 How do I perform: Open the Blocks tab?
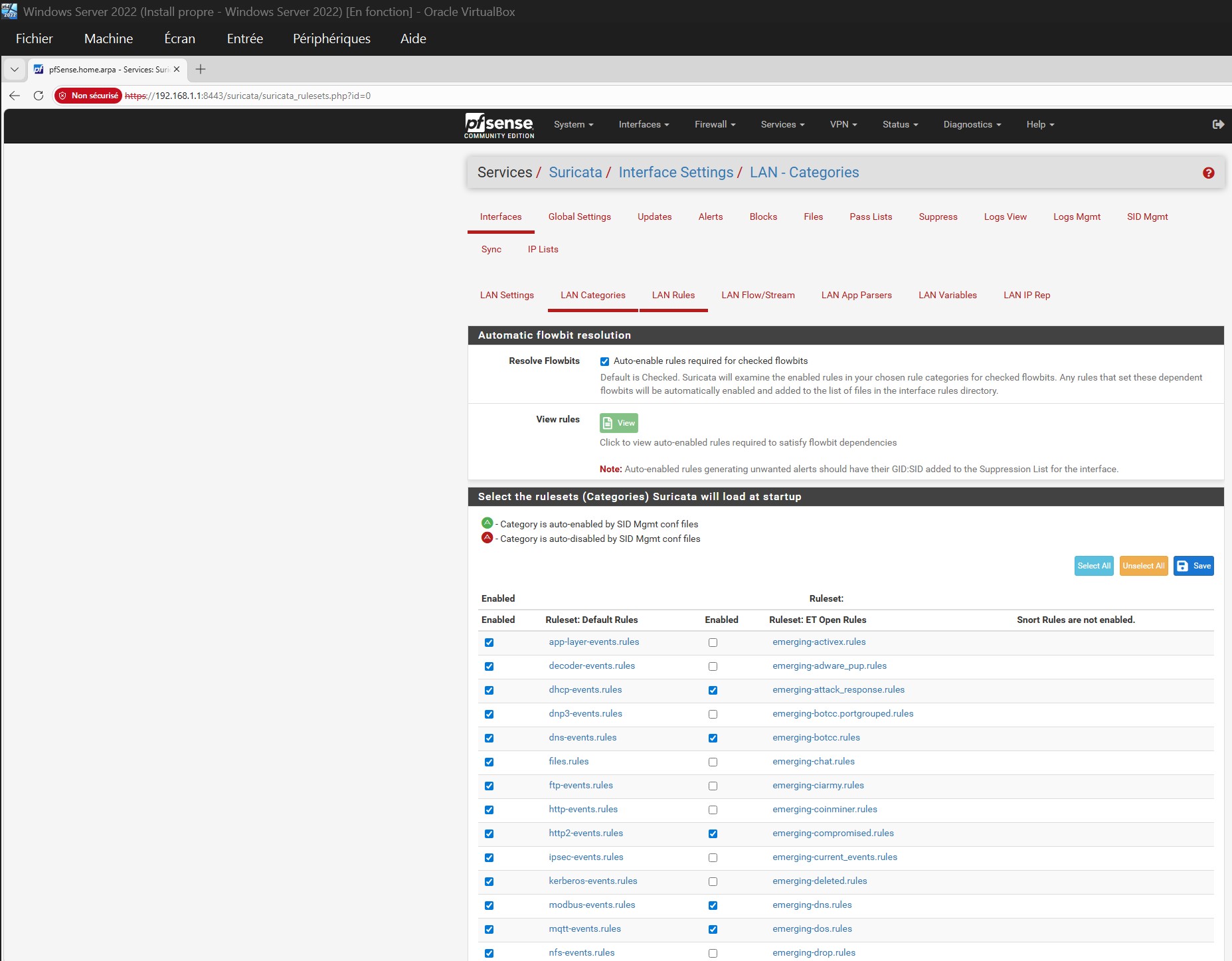click(763, 217)
